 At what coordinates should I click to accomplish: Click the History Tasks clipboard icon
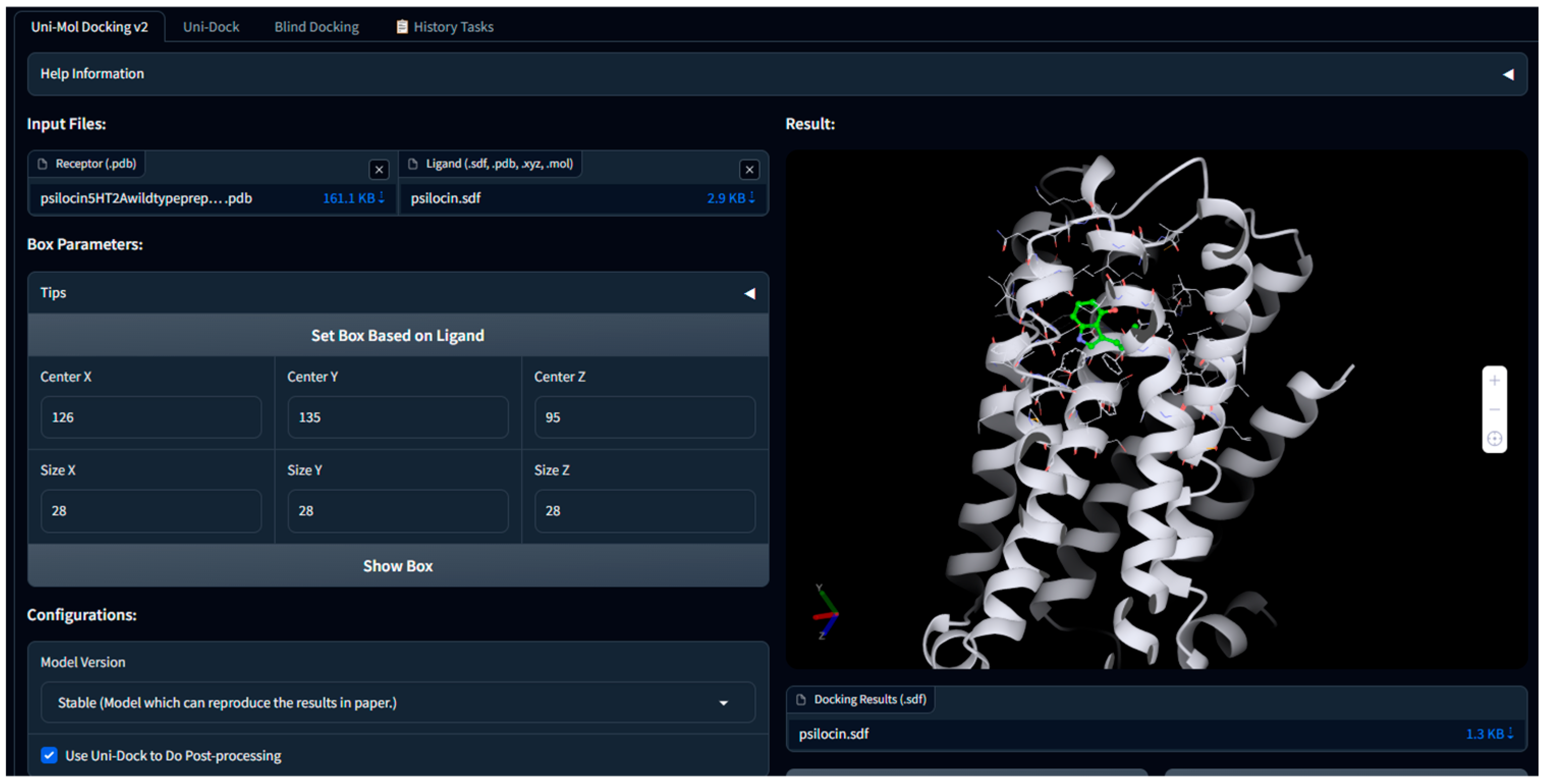click(x=402, y=27)
